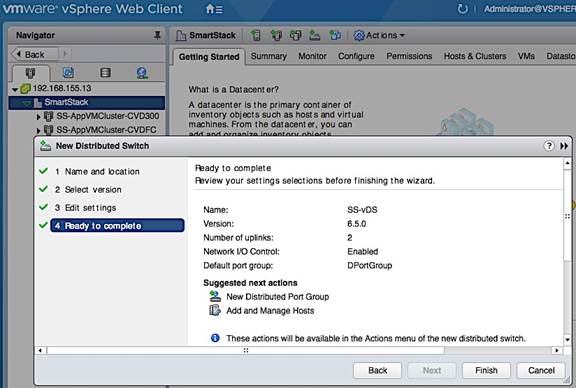Click the last green toolbar icon before Actions
576x388 pixels.
[x=335, y=35]
